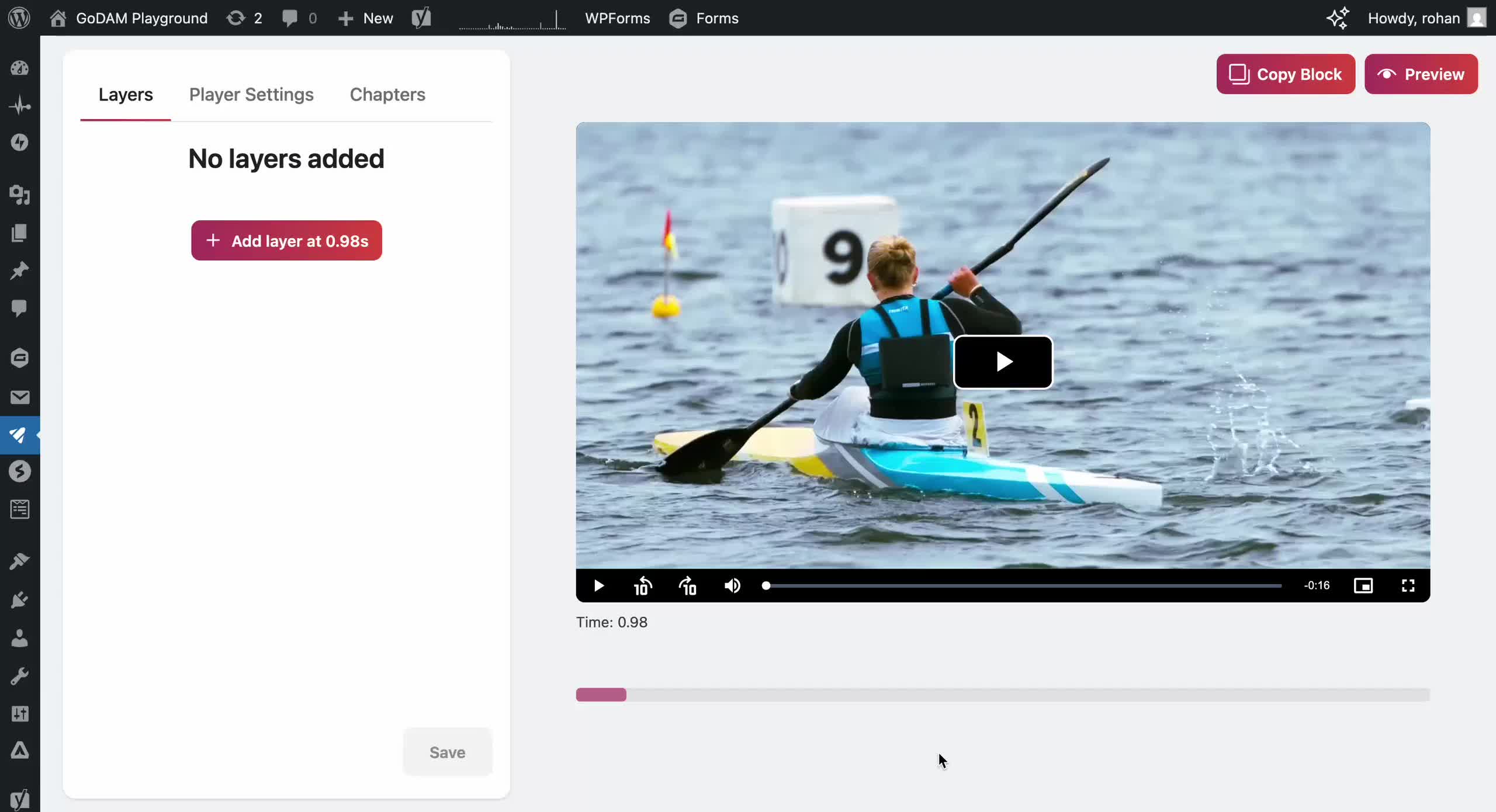The width and height of the screenshot is (1496, 812).
Task: Open the Users icon in sidebar
Action: click(20, 638)
